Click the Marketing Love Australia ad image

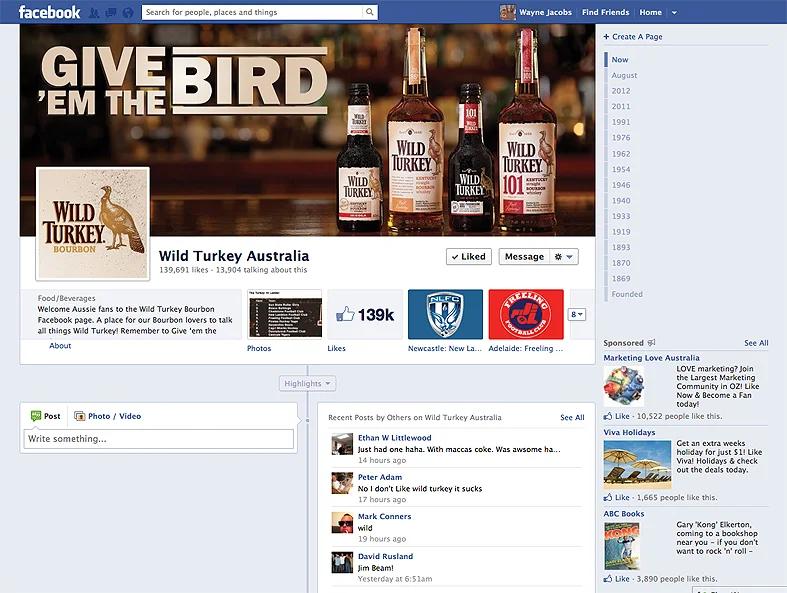(623, 386)
